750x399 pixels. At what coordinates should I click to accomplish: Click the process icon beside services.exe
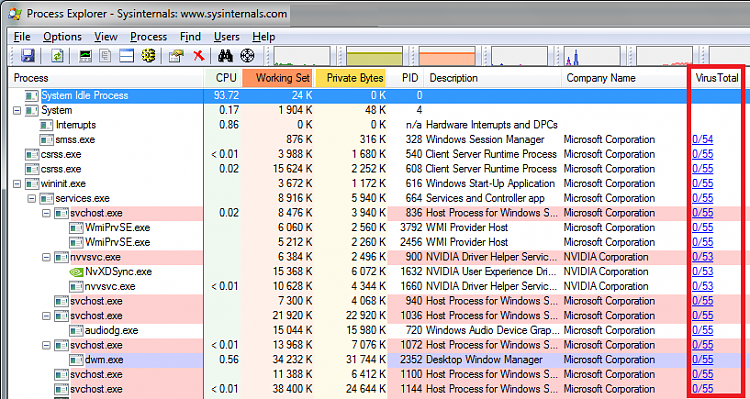point(46,198)
